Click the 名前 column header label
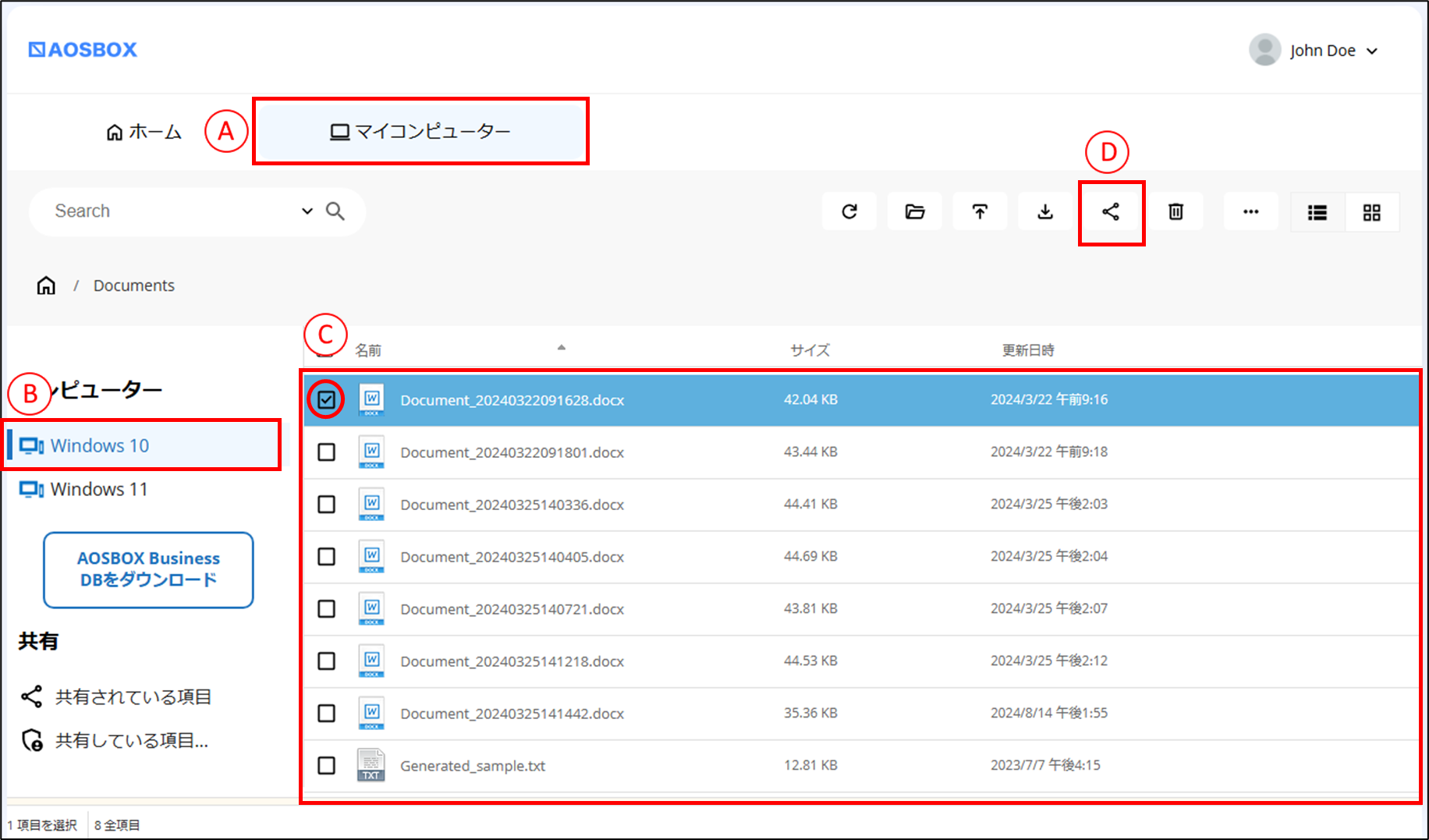Image resolution: width=1429 pixels, height=840 pixels. [x=368, y=350]
